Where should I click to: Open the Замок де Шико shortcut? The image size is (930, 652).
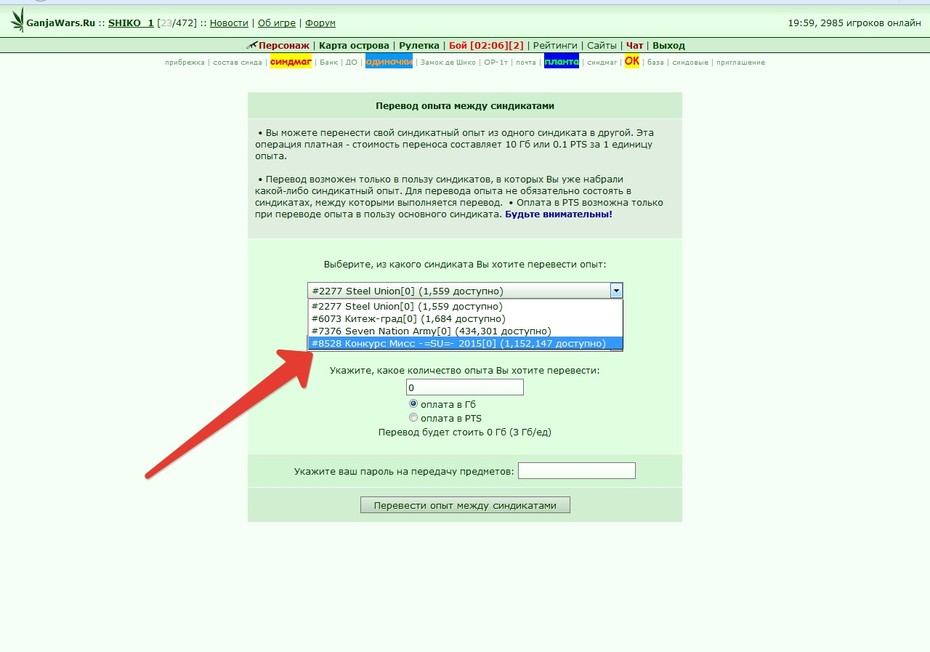[x=448, y=62]
